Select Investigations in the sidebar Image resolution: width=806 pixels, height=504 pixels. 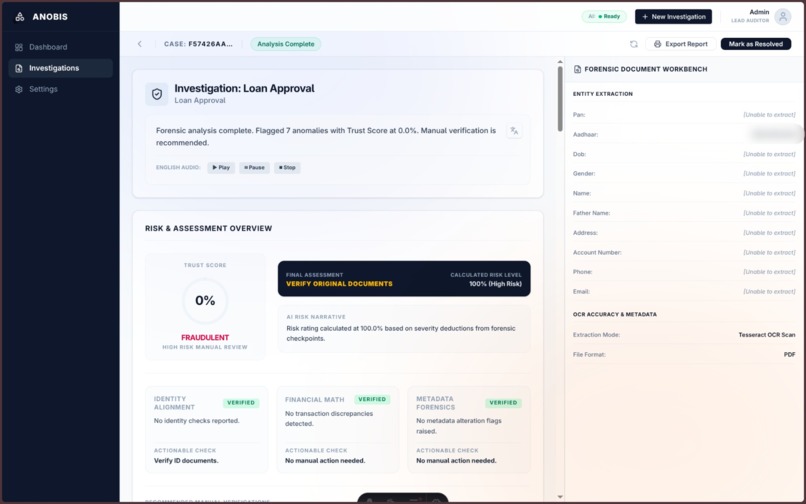[x=61, y=68]
